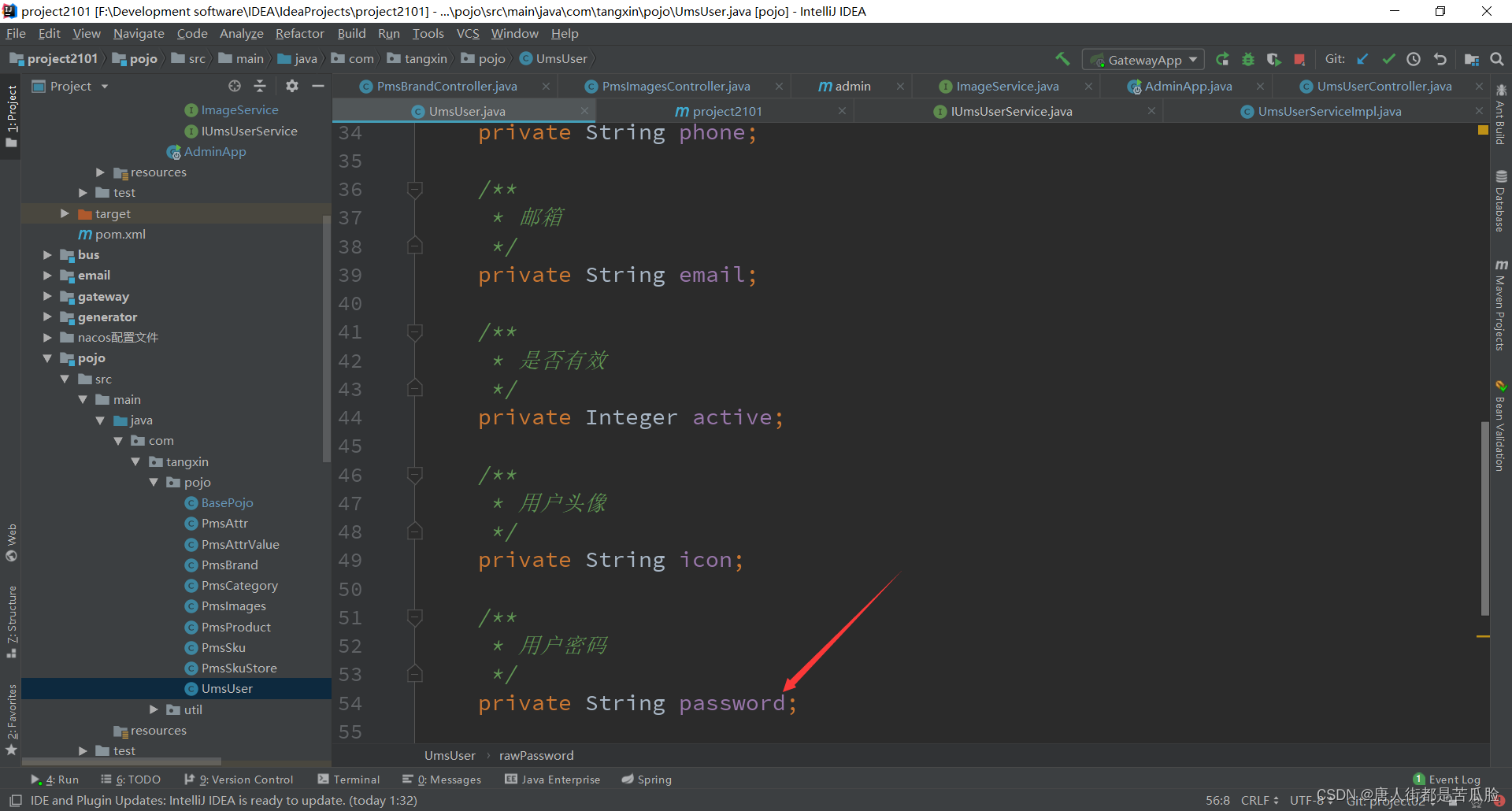
Task: Run GatewayApp with the rerun icon
Action: pyautogui.click(x=1222, y=59)
